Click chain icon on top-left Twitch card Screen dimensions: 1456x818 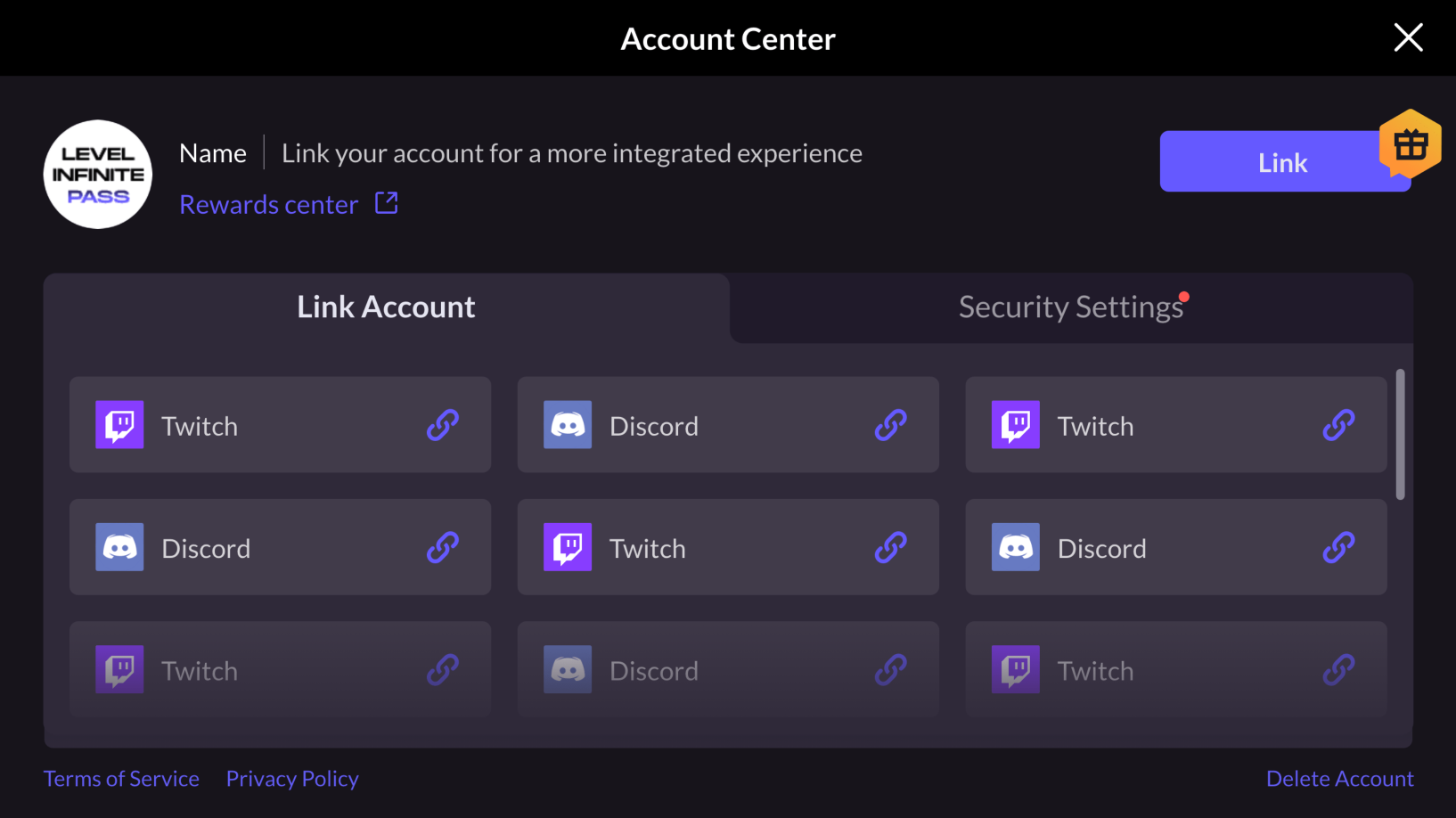coord(442,425)
